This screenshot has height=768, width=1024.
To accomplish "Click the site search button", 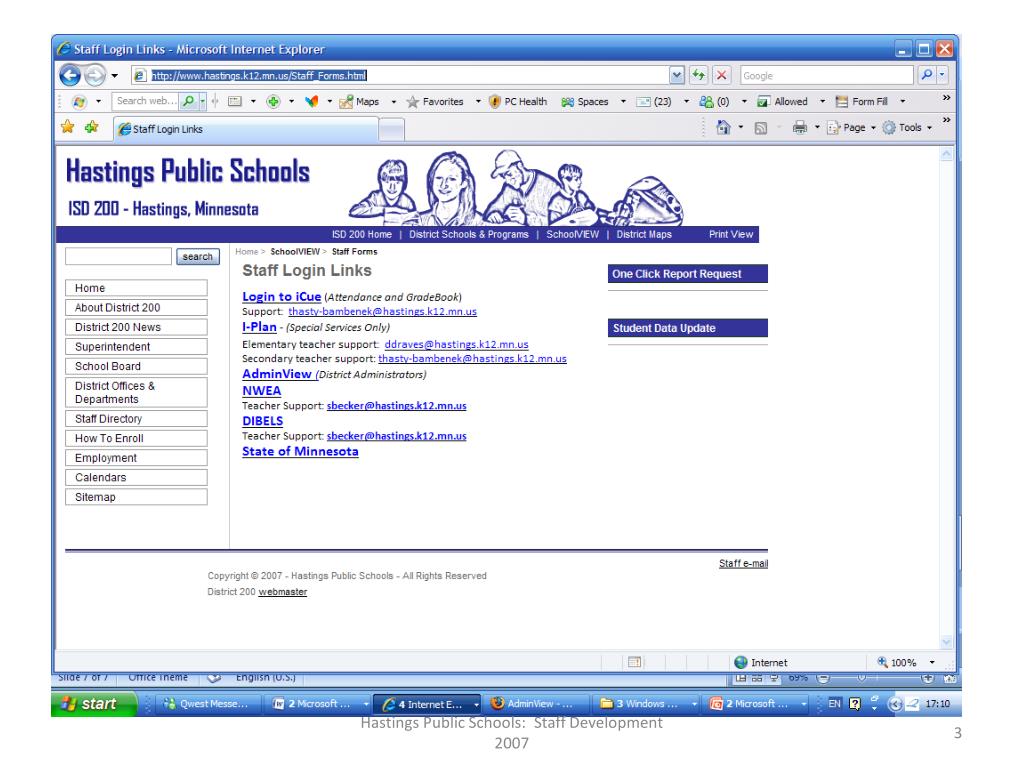I will 198,257.
